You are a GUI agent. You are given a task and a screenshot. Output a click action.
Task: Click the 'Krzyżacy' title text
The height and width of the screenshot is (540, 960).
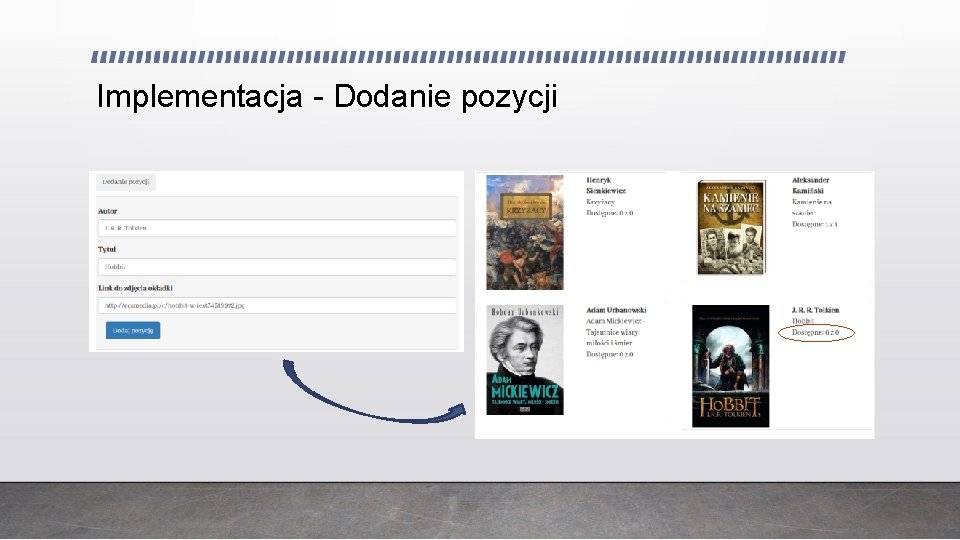point(600,202)
